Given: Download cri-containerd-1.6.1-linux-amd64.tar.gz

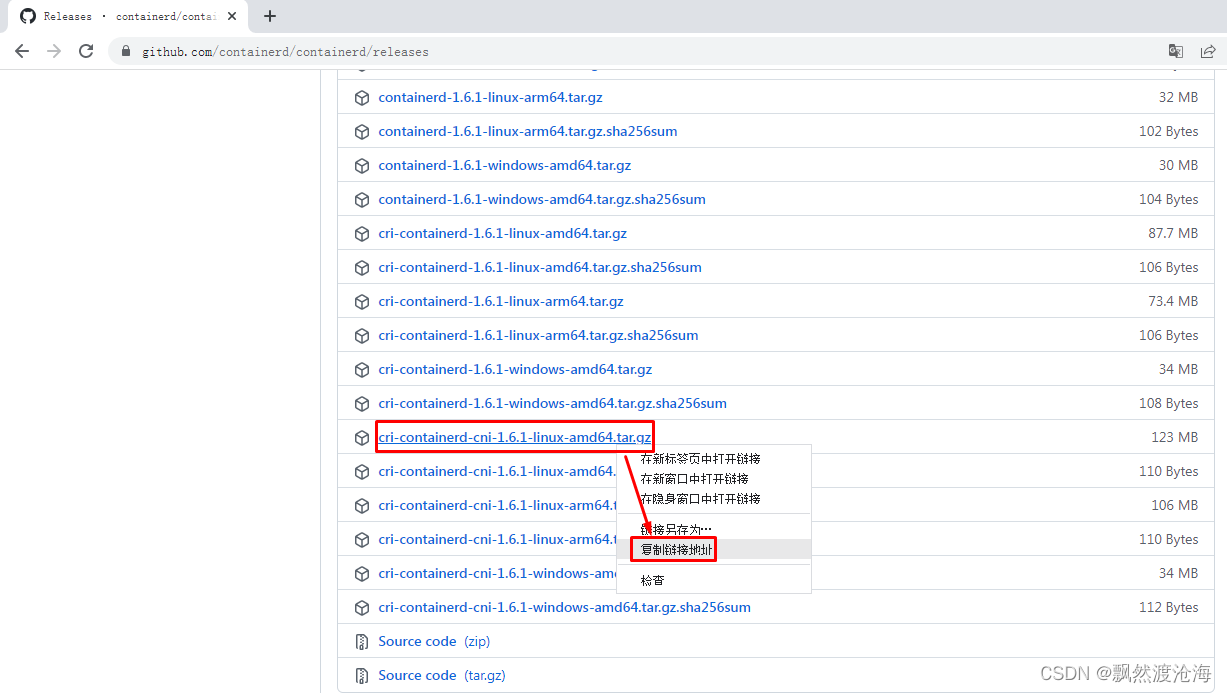Looking at the screenshot, I should [x=503, y=234].
